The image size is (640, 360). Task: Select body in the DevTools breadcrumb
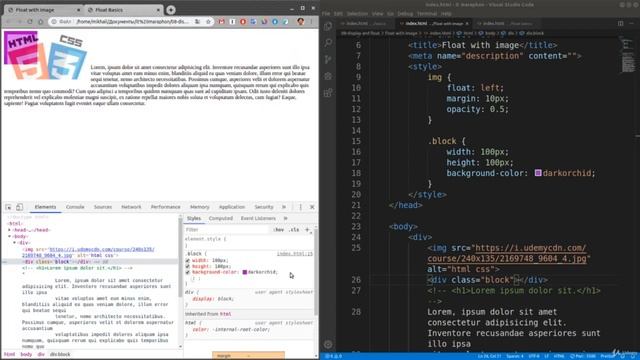pos(26,354)
